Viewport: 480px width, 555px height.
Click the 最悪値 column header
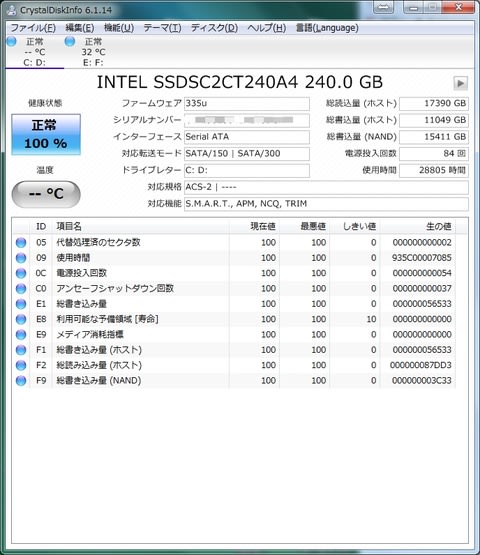[x=304, y=226]
